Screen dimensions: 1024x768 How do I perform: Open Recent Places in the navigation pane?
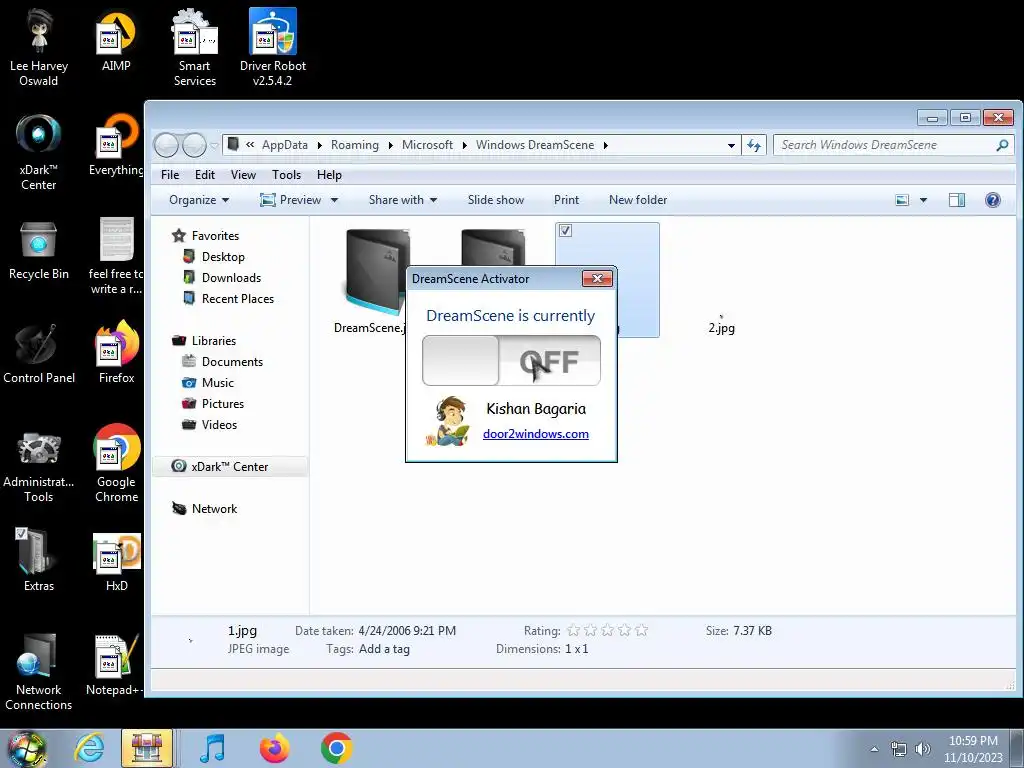(238, 298)
